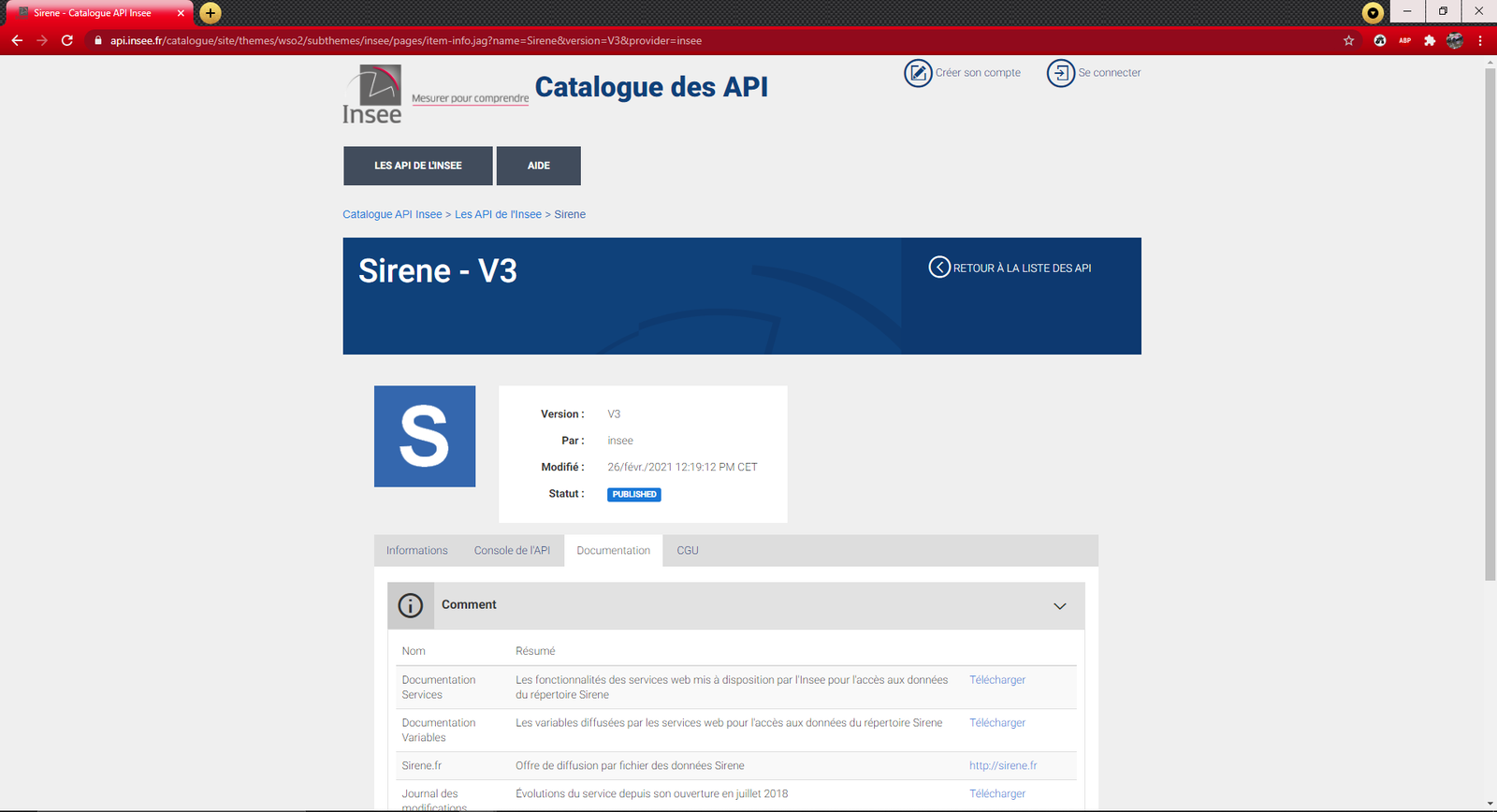Download Documentation Variables via Télécharger
This screenshot has height=812, width=1497.
coord(997,723)
